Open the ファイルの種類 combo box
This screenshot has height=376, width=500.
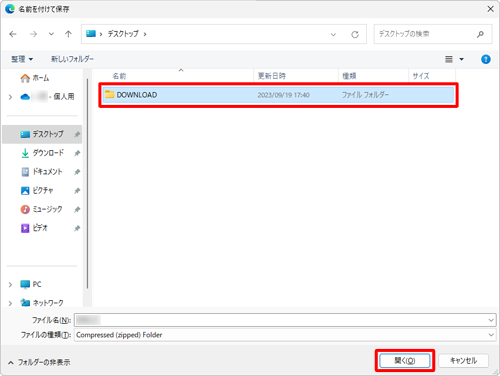(x=285, y=335)
